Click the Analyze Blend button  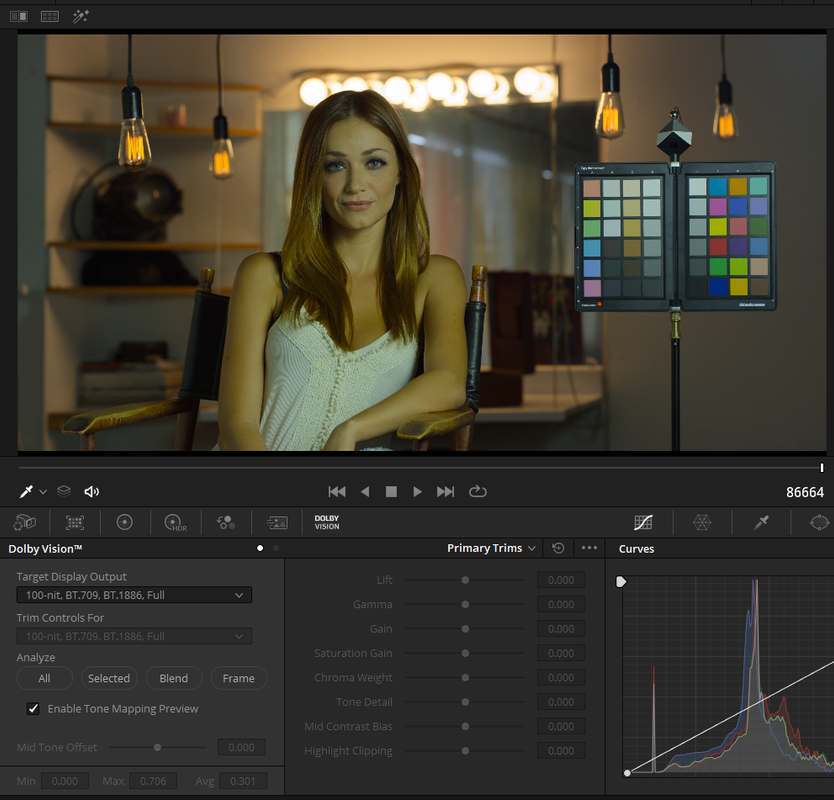(174, 678)
